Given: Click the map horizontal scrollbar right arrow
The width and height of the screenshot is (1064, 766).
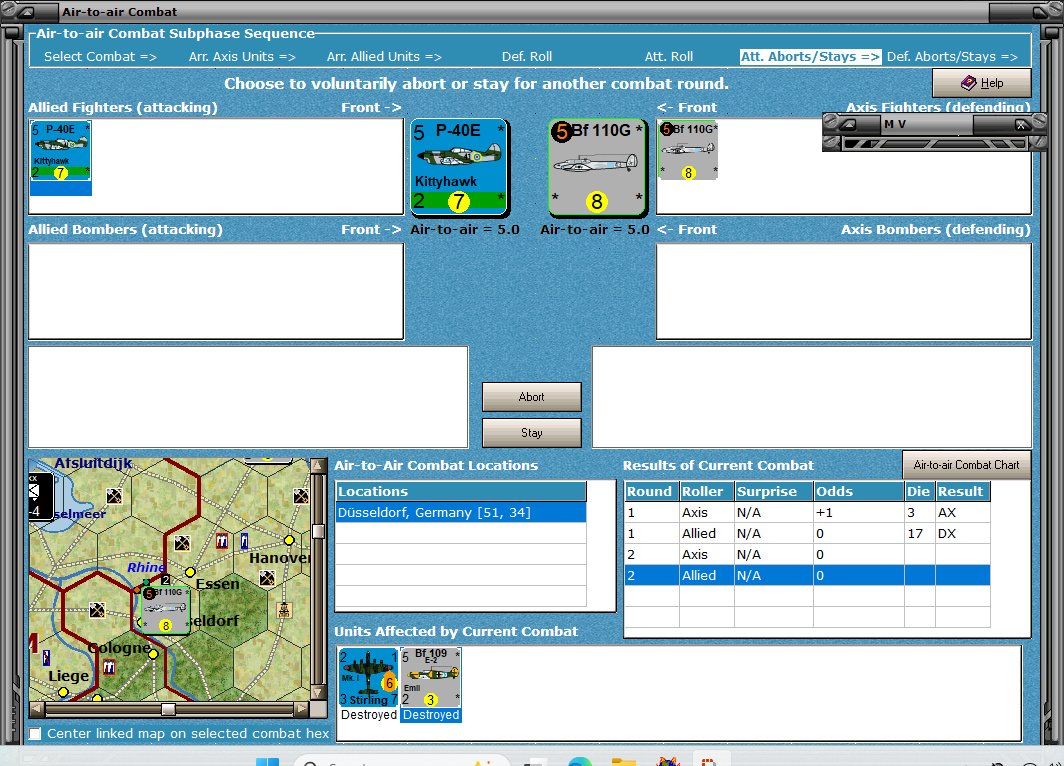Looking at the screenshot, I should pyautogui.click(x=301, y=709).
